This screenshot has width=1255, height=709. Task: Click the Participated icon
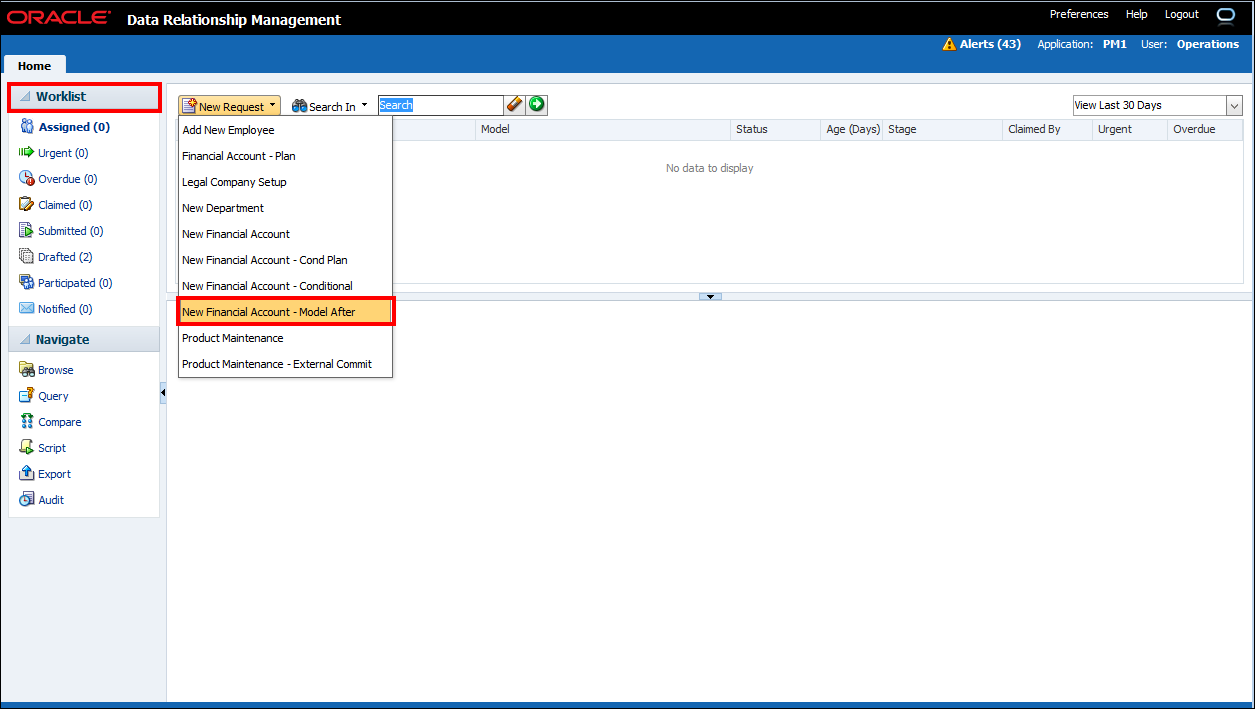(x=27, y=283)
